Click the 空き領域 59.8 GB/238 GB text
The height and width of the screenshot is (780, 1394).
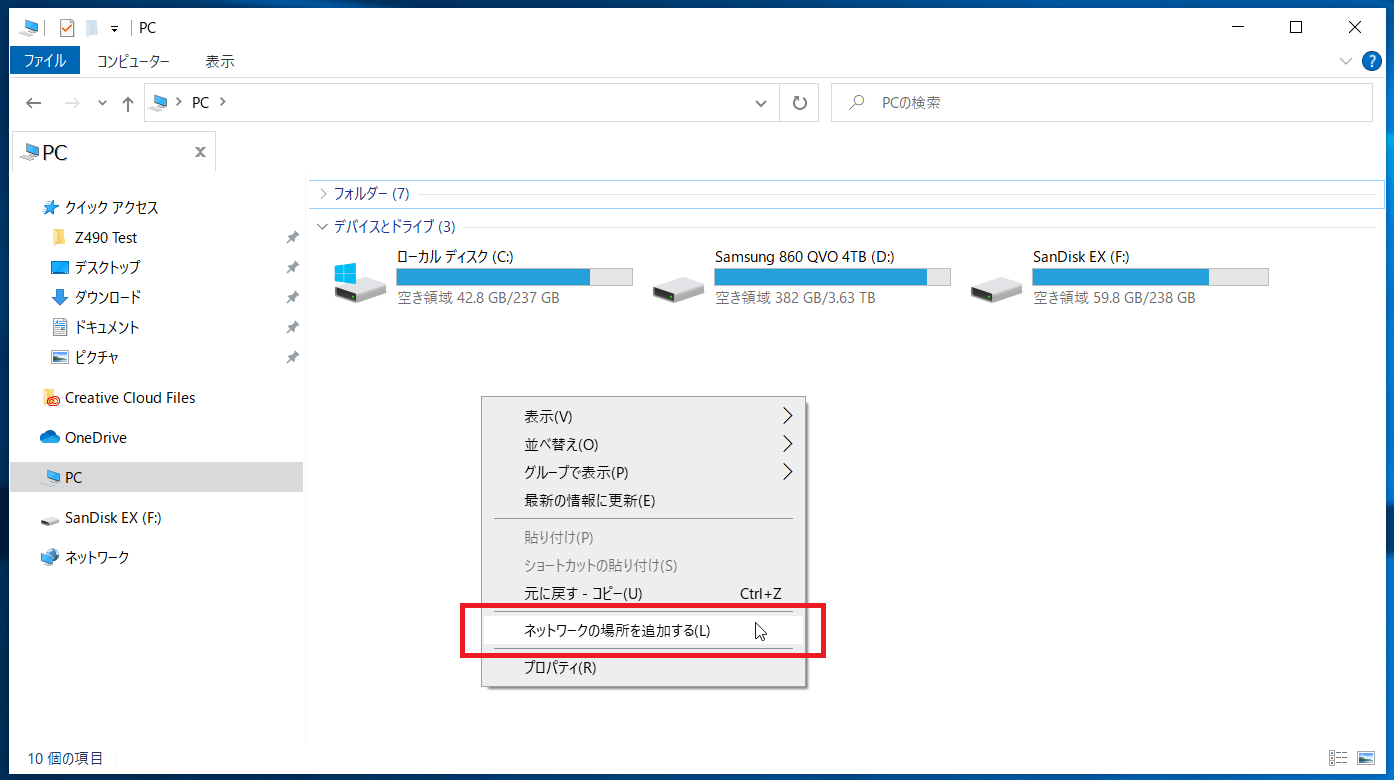click(1114, 298)
